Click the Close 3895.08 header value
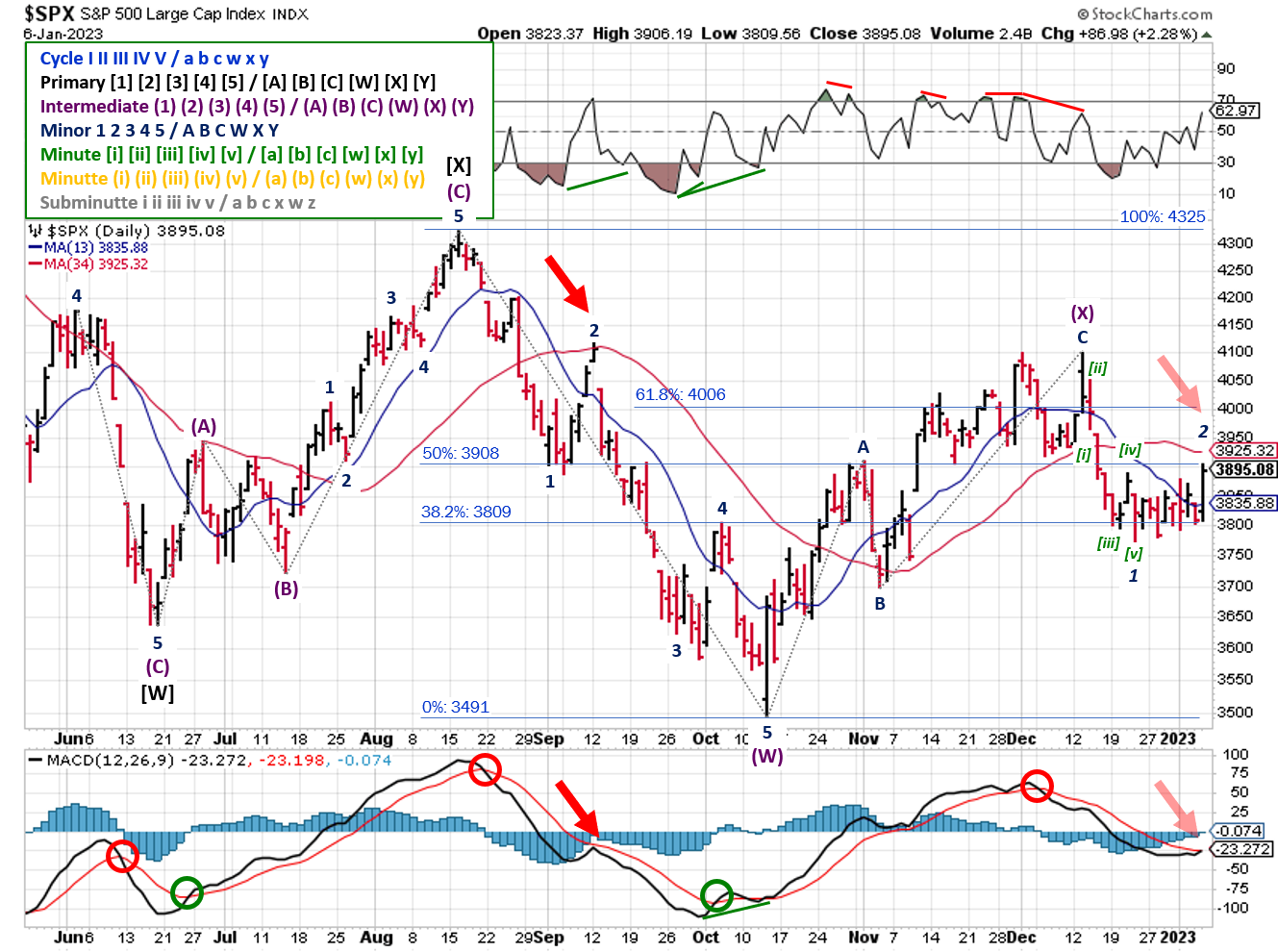This screenshot has width=1278, height=952. point(865,34)
